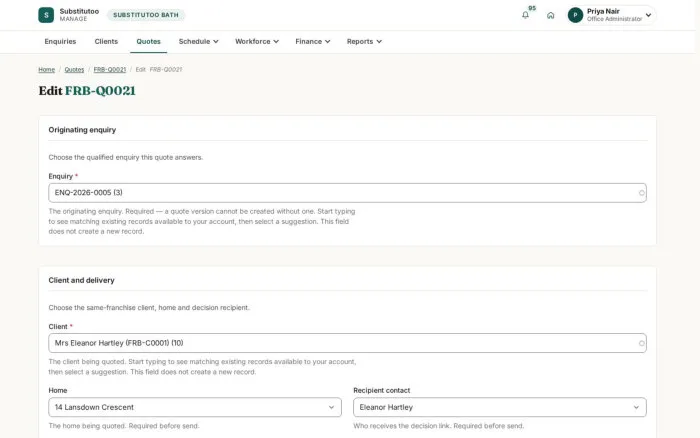Click the Client field with Mrs Eleanor Hartley

(347, 343)
